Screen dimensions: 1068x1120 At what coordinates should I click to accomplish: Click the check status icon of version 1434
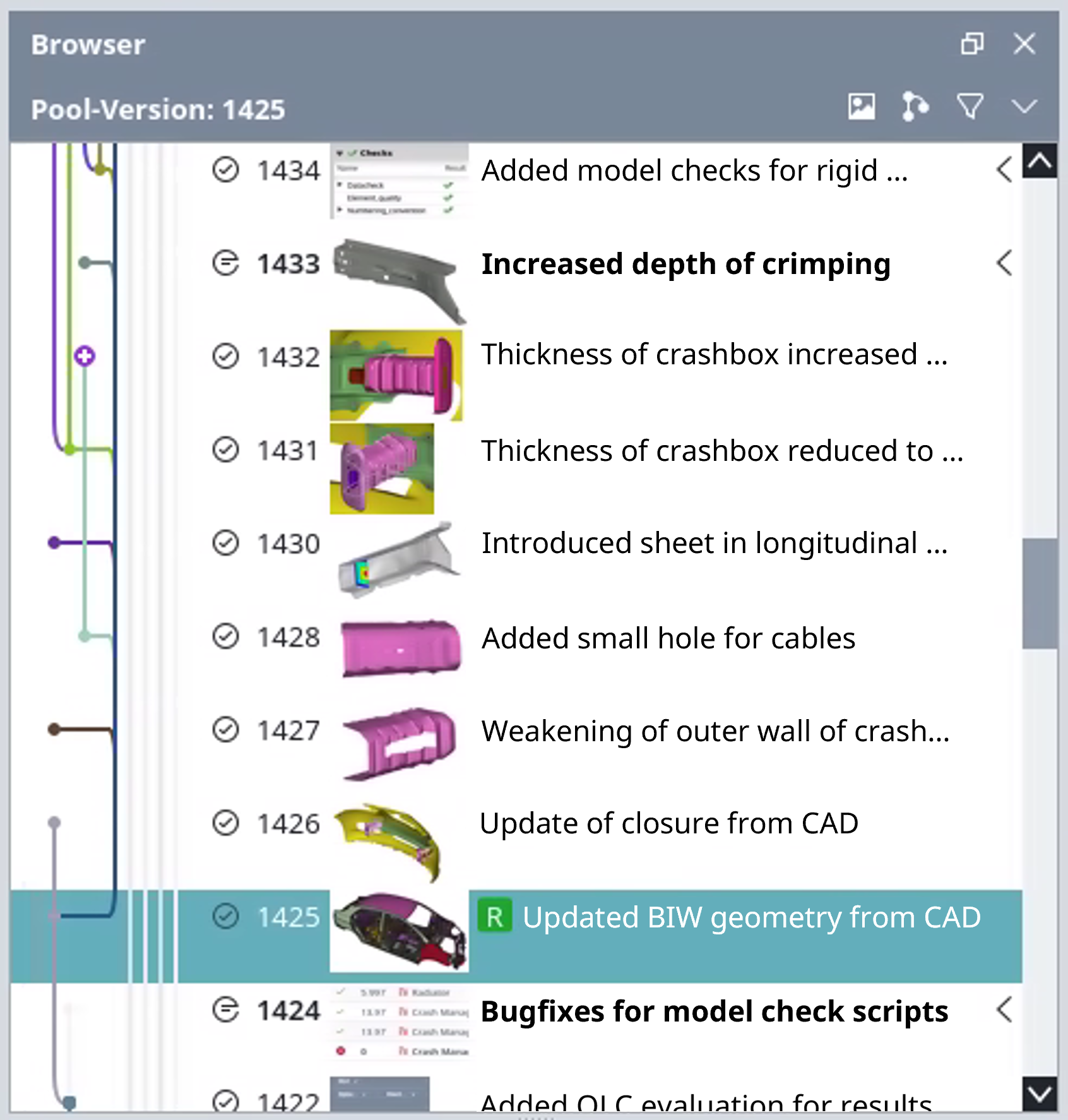tap(225, 169)
